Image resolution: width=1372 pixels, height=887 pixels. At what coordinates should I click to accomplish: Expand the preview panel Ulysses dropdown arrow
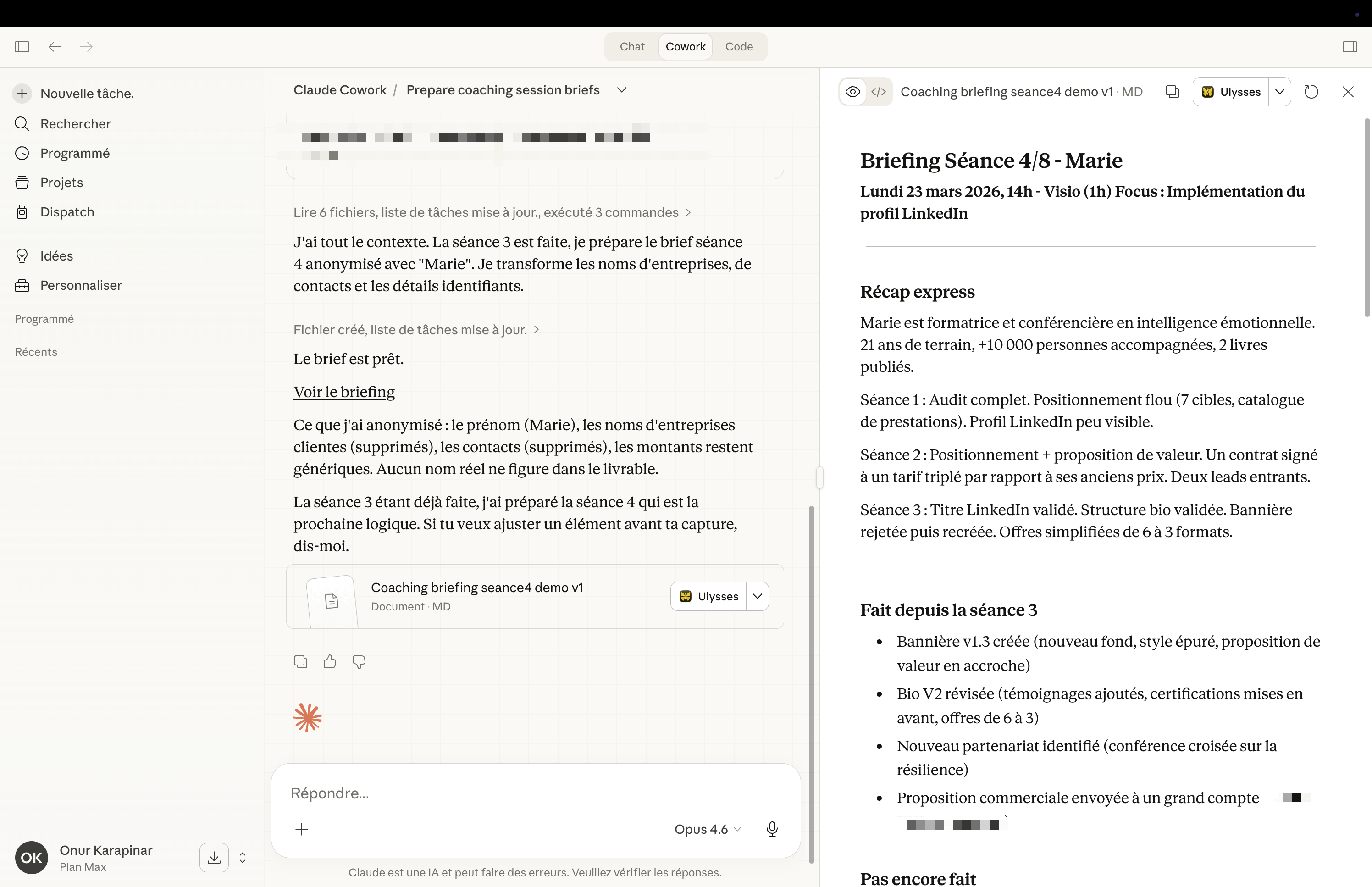pyautogui.click(x=1280, y=92)
